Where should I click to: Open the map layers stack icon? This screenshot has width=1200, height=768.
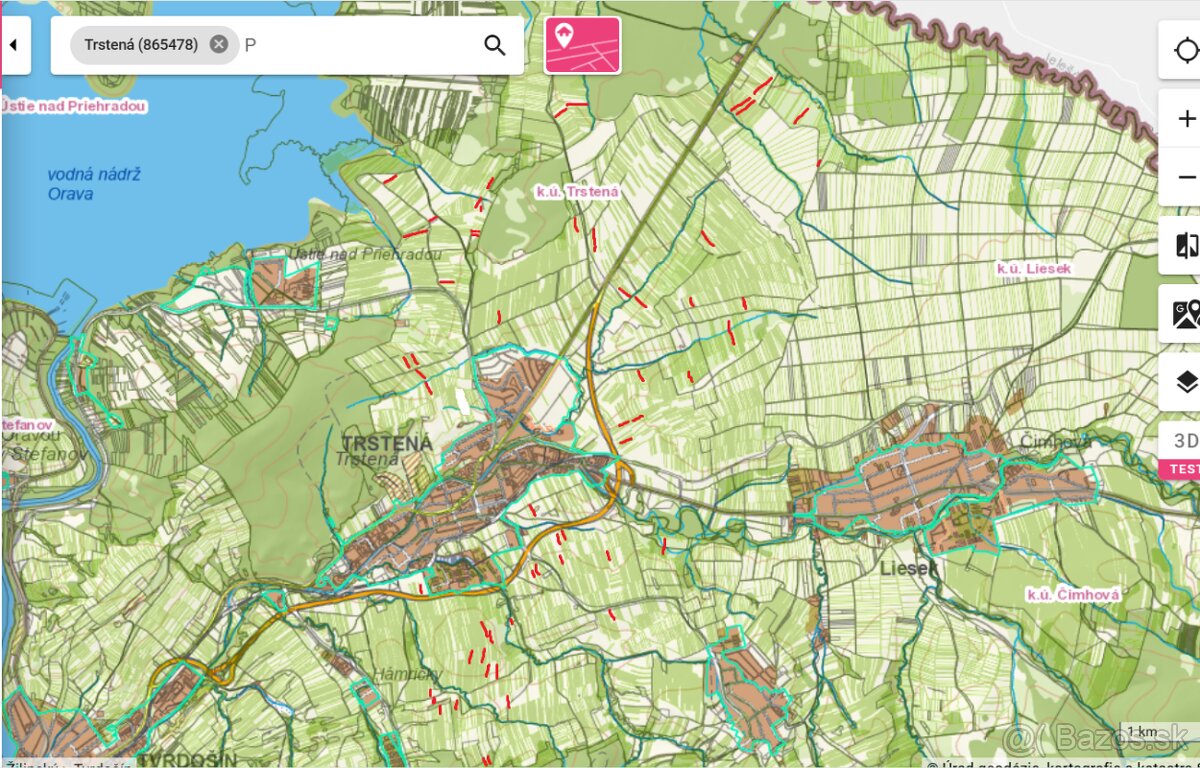[1186, 381]
